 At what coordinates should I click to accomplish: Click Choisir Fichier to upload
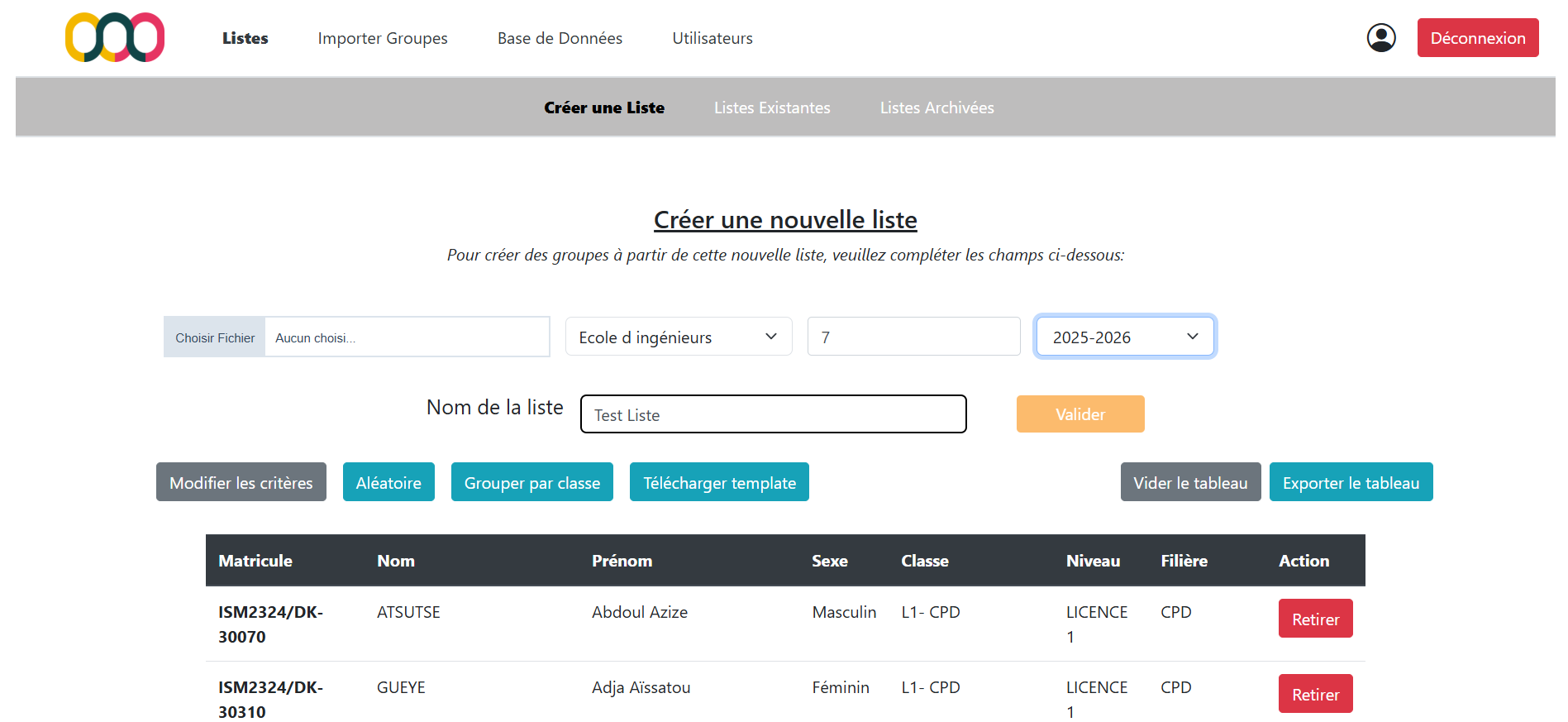[215, 337]
